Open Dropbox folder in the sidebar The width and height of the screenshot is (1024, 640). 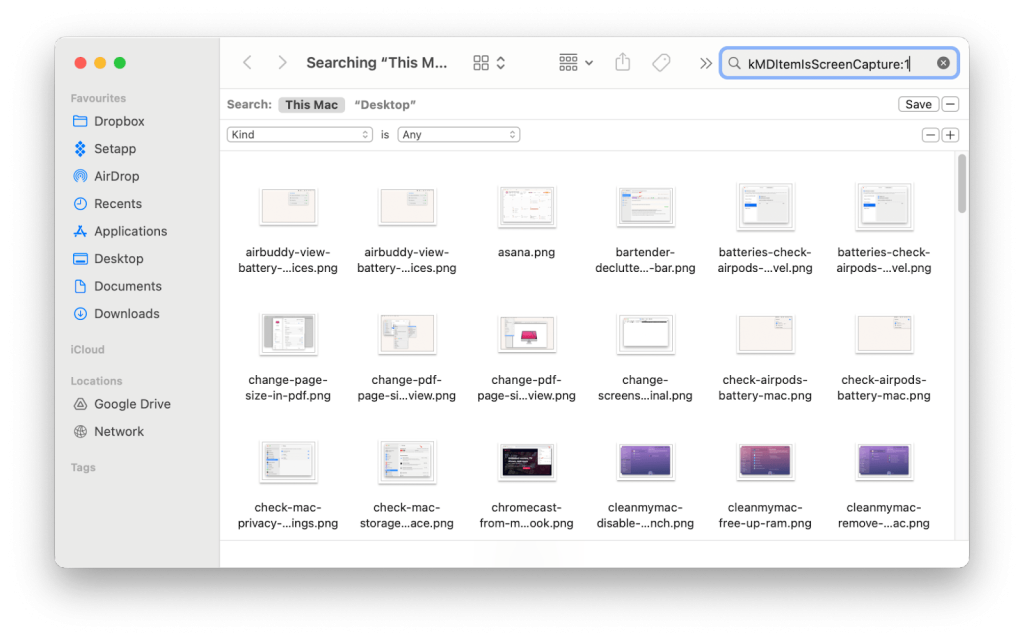coord(118,121)
